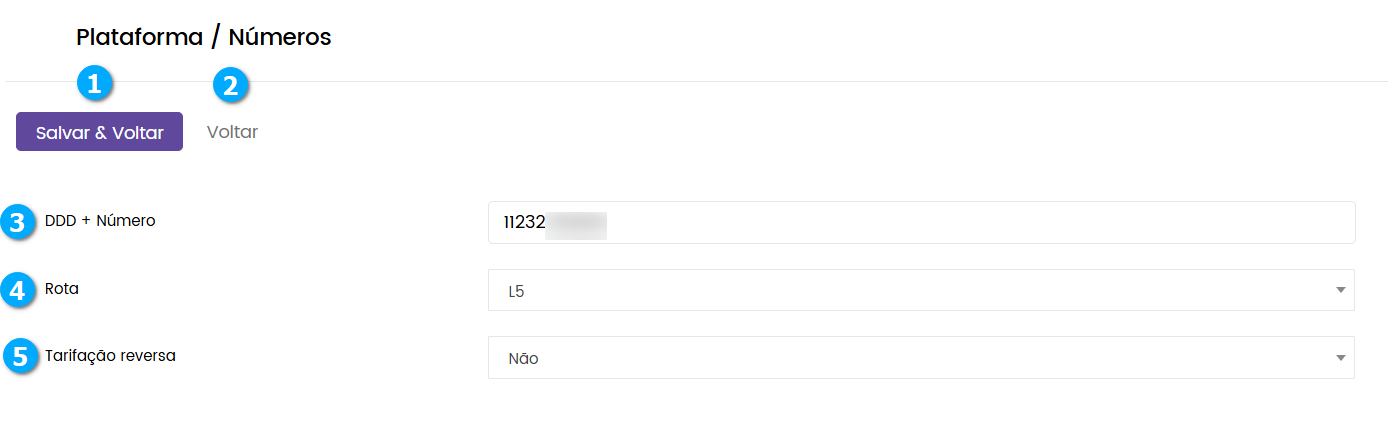Go back using the Voltar link
This screenshot has width=1388, height=442.
(232, 132)
